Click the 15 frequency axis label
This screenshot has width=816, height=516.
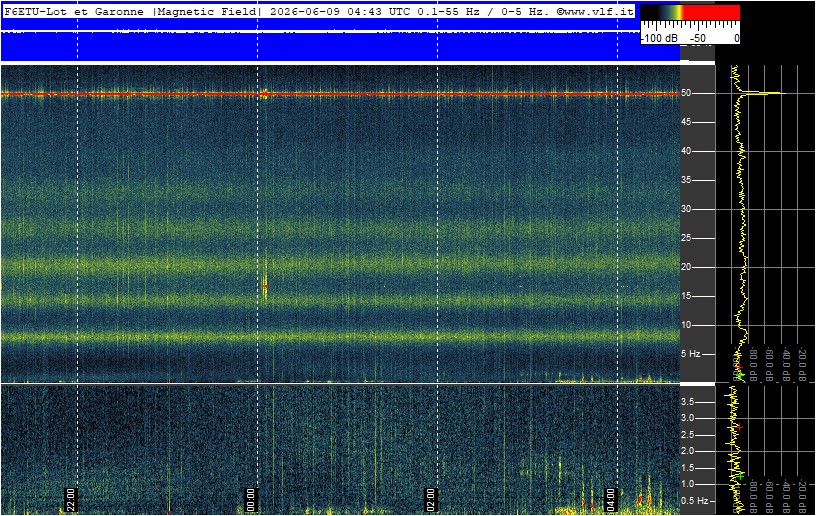686,295
